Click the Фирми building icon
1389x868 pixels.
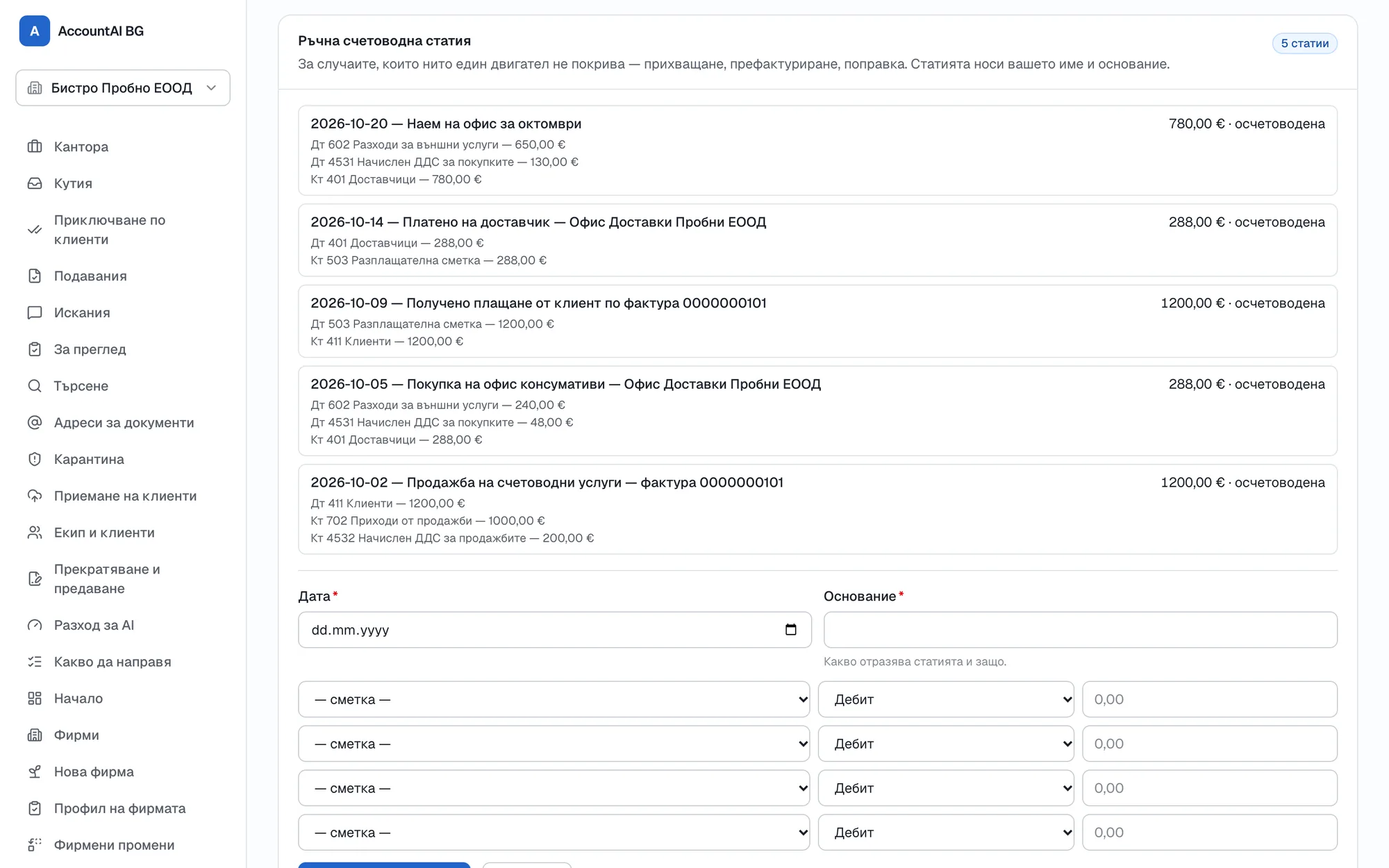[x=35, y=735]
